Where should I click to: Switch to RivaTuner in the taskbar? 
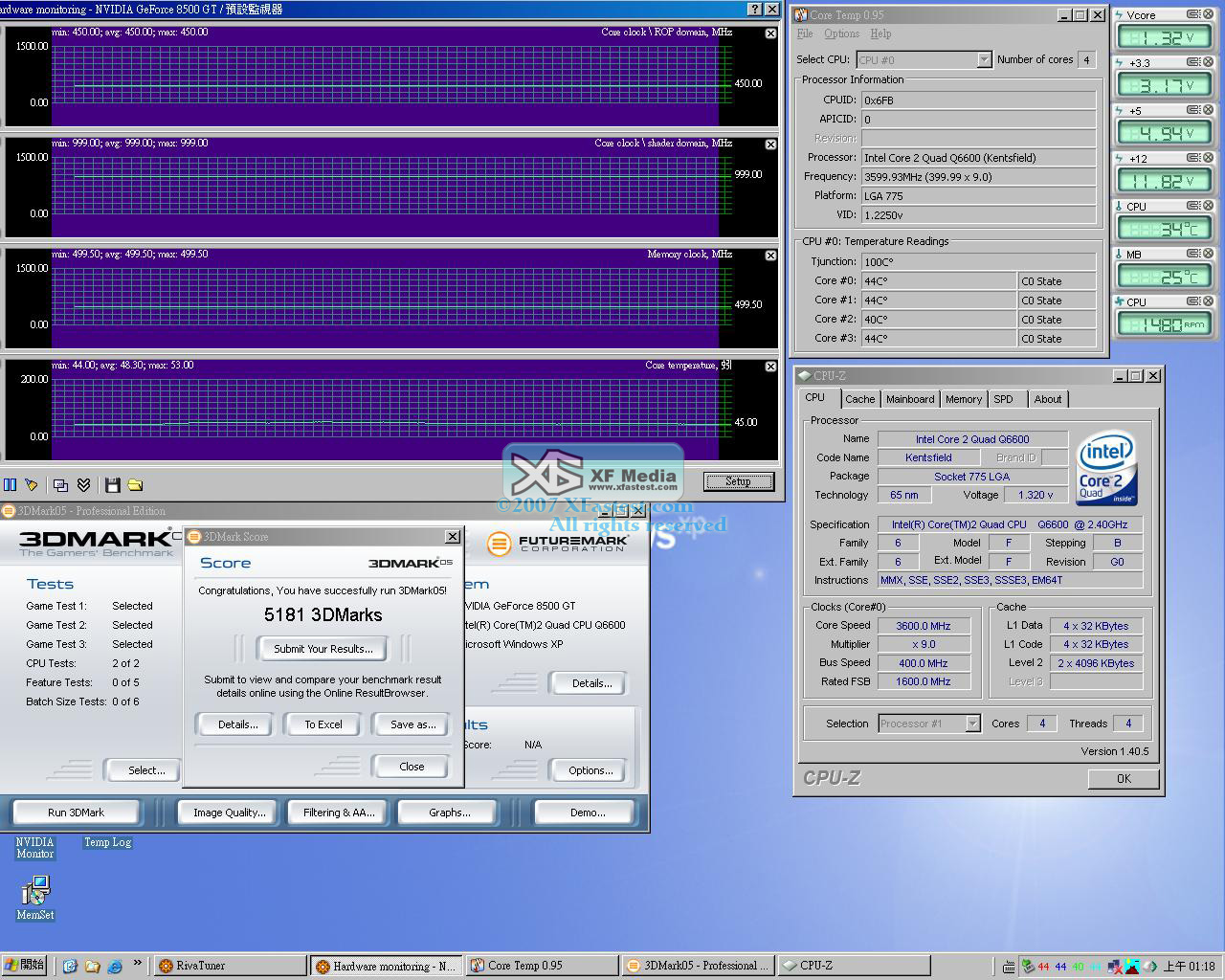pyautogui.click(x=228, y=966)
